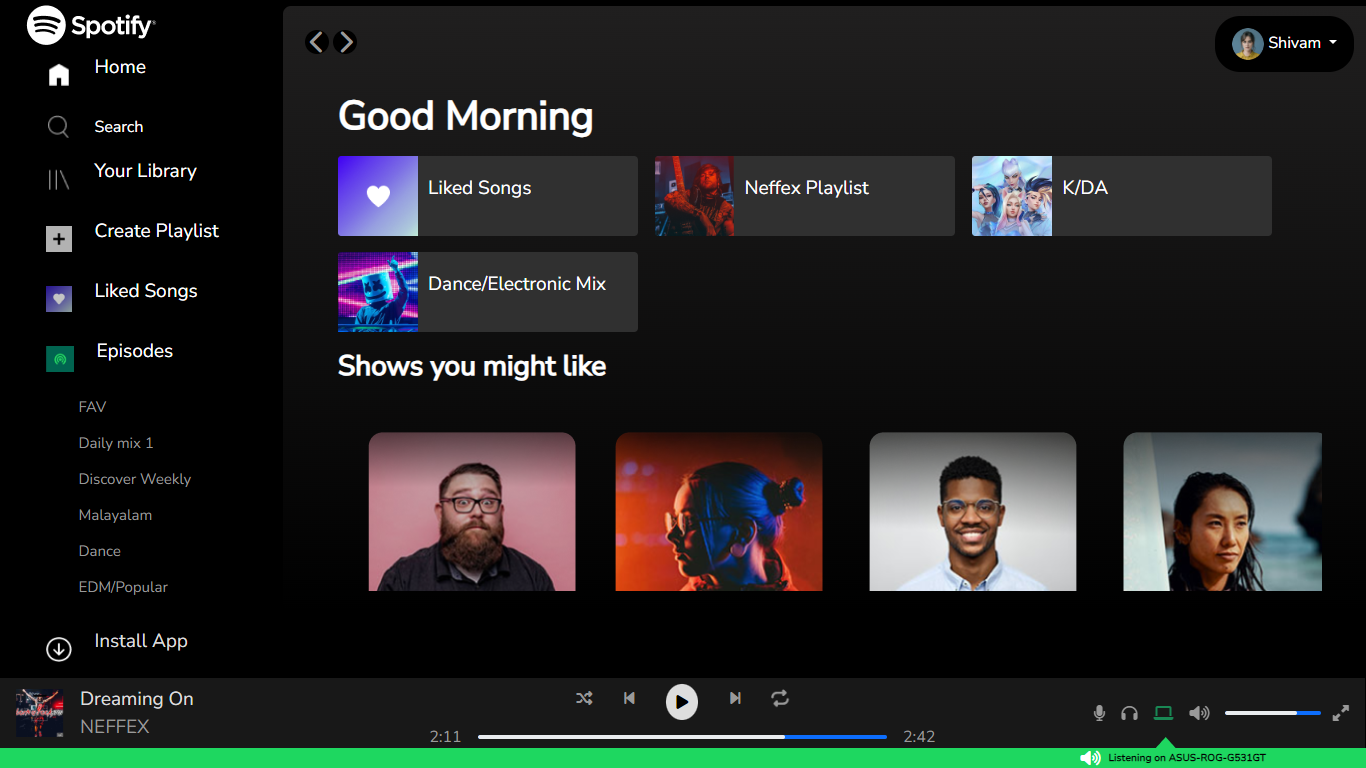Skip to previous track
This screenshot has width=1366, height=768.
tap(629, 698)
